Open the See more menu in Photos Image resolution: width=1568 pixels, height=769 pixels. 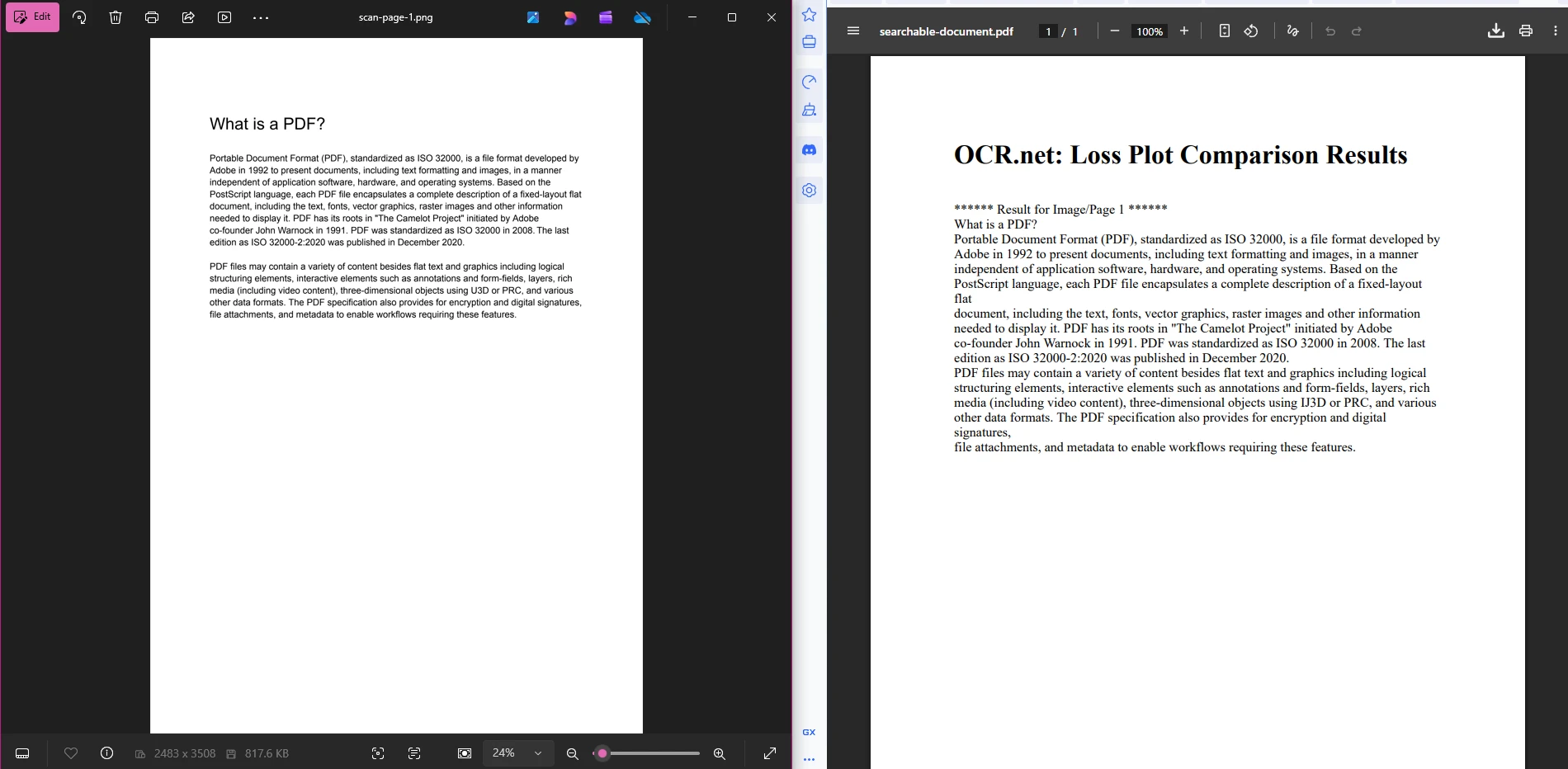click(260, 17)
